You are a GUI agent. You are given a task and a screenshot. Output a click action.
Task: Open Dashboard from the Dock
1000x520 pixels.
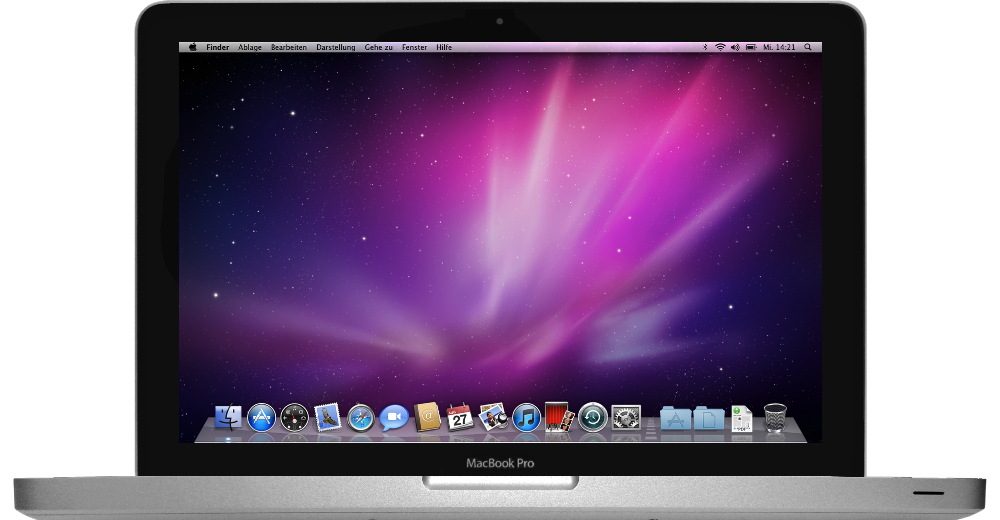[x=294, y=418]
